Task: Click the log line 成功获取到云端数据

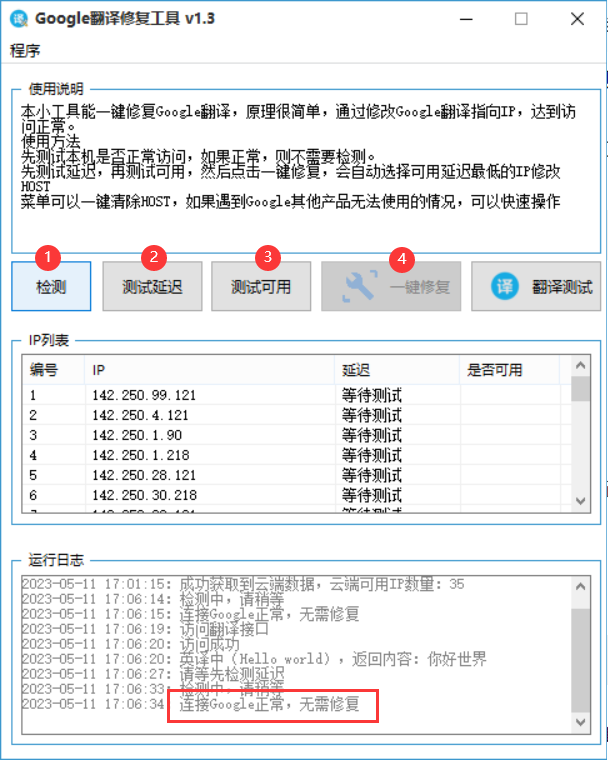Action: click(x=243, y=585)
